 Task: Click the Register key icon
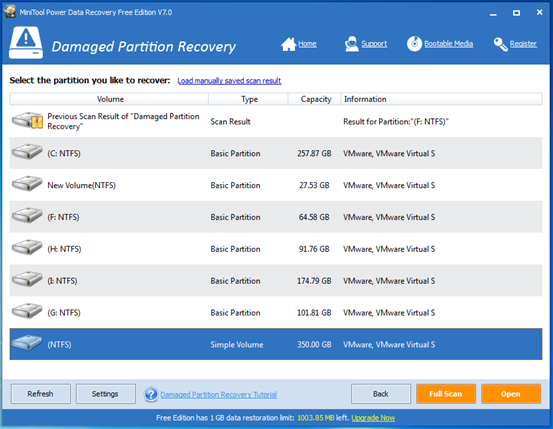click(x=500, y=44)
